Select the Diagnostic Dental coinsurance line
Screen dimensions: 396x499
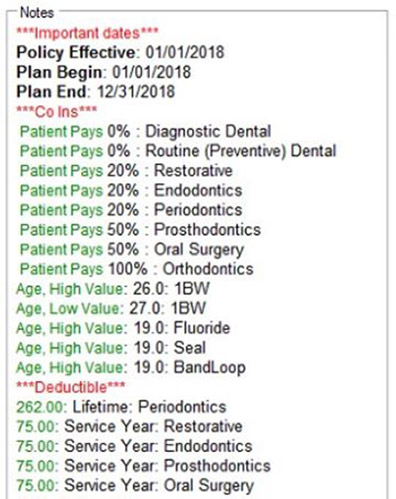[145, 131]
